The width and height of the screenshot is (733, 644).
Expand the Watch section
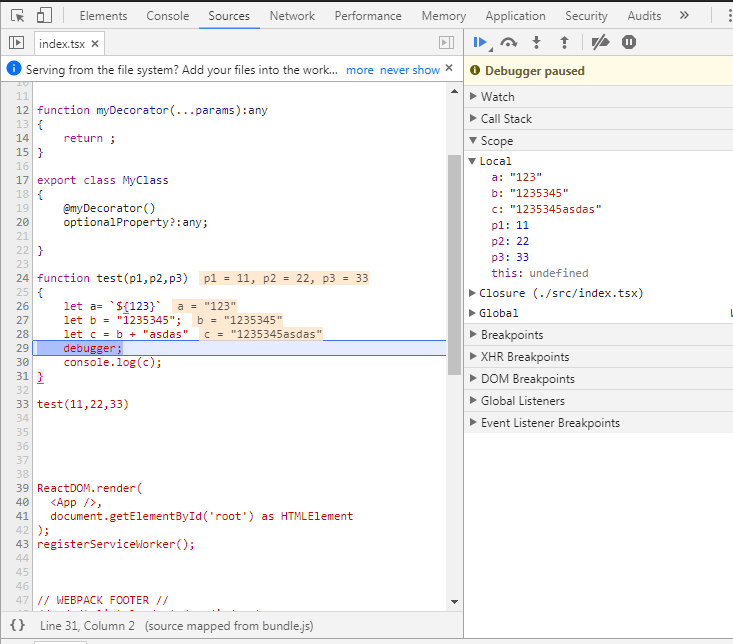[598, 97]
